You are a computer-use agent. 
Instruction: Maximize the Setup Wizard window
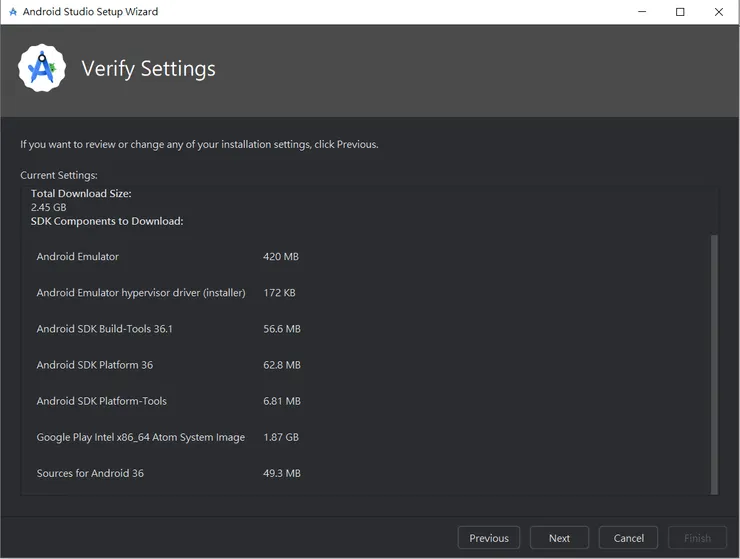pos(680,12)
